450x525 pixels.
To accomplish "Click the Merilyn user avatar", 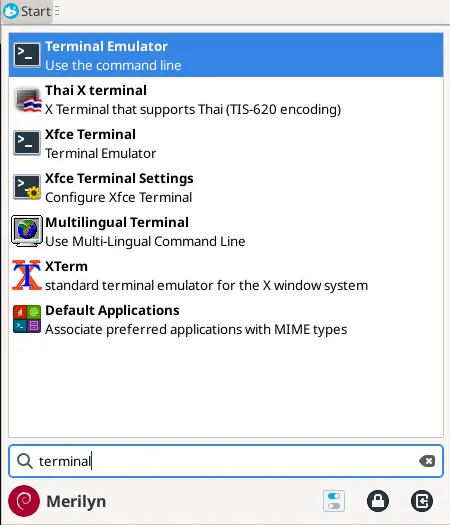I will [x=24, y=501].
